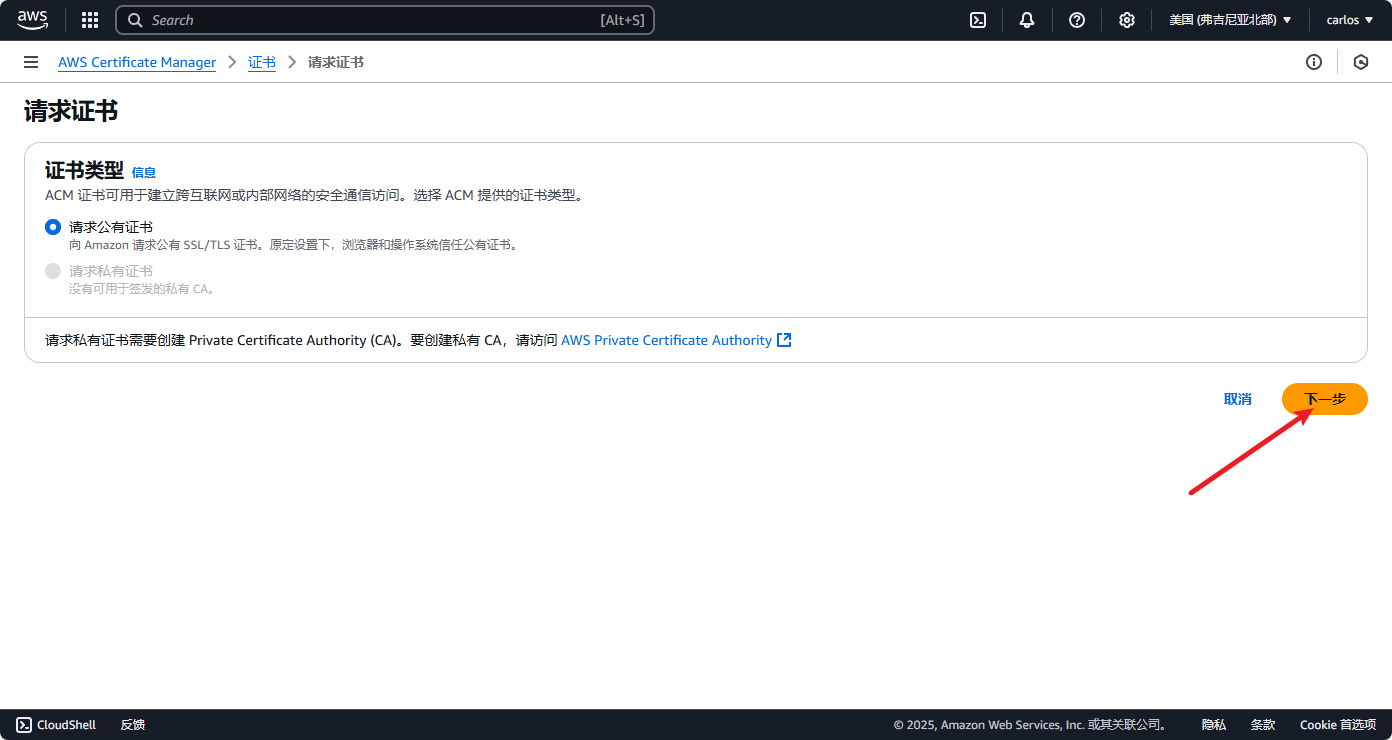
Task: Click the 证书类型 section heading
Action: [84, 170]
